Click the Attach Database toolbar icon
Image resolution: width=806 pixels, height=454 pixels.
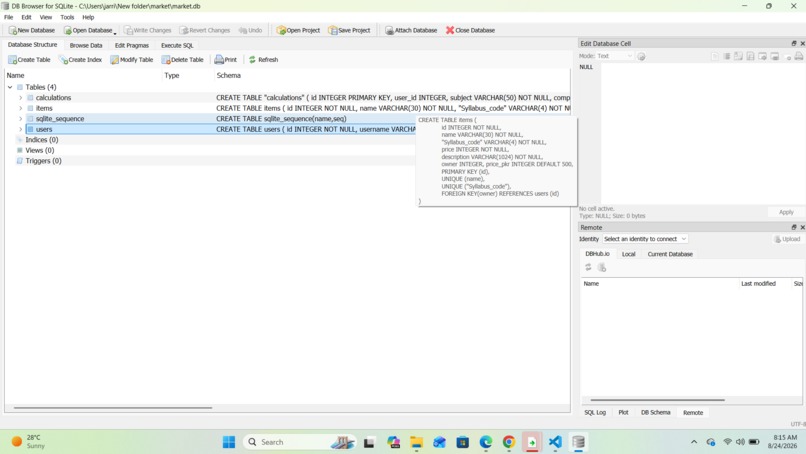click(389, 30)
